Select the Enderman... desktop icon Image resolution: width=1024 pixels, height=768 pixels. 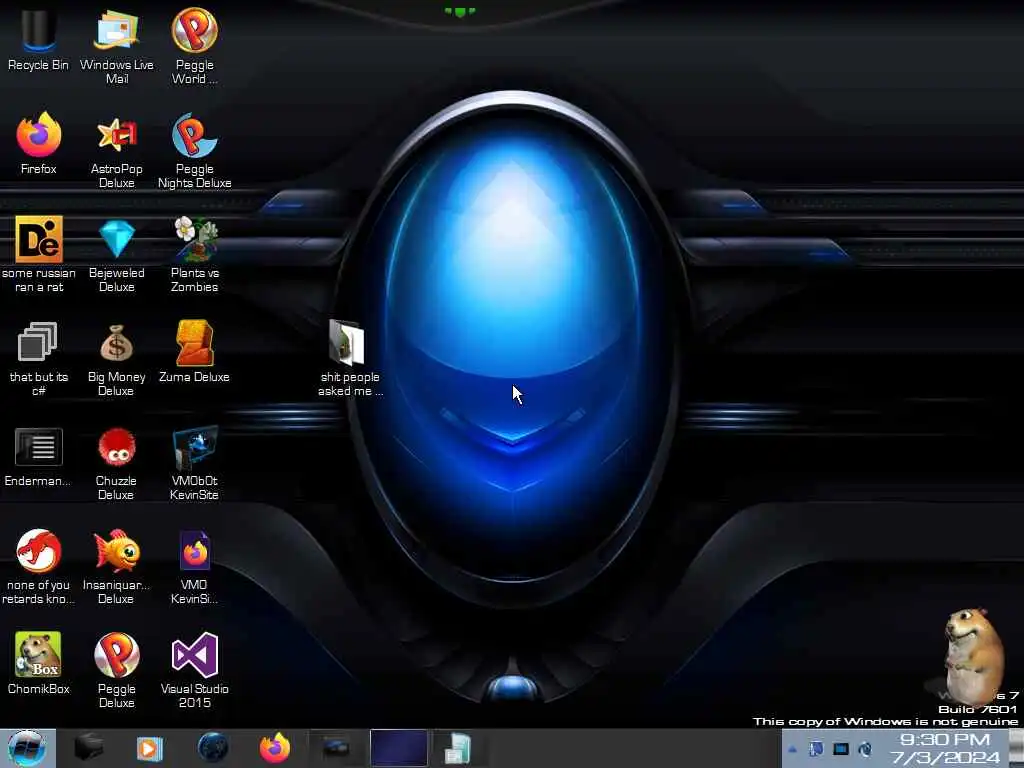pyautogui.click(x=38, y=456)
